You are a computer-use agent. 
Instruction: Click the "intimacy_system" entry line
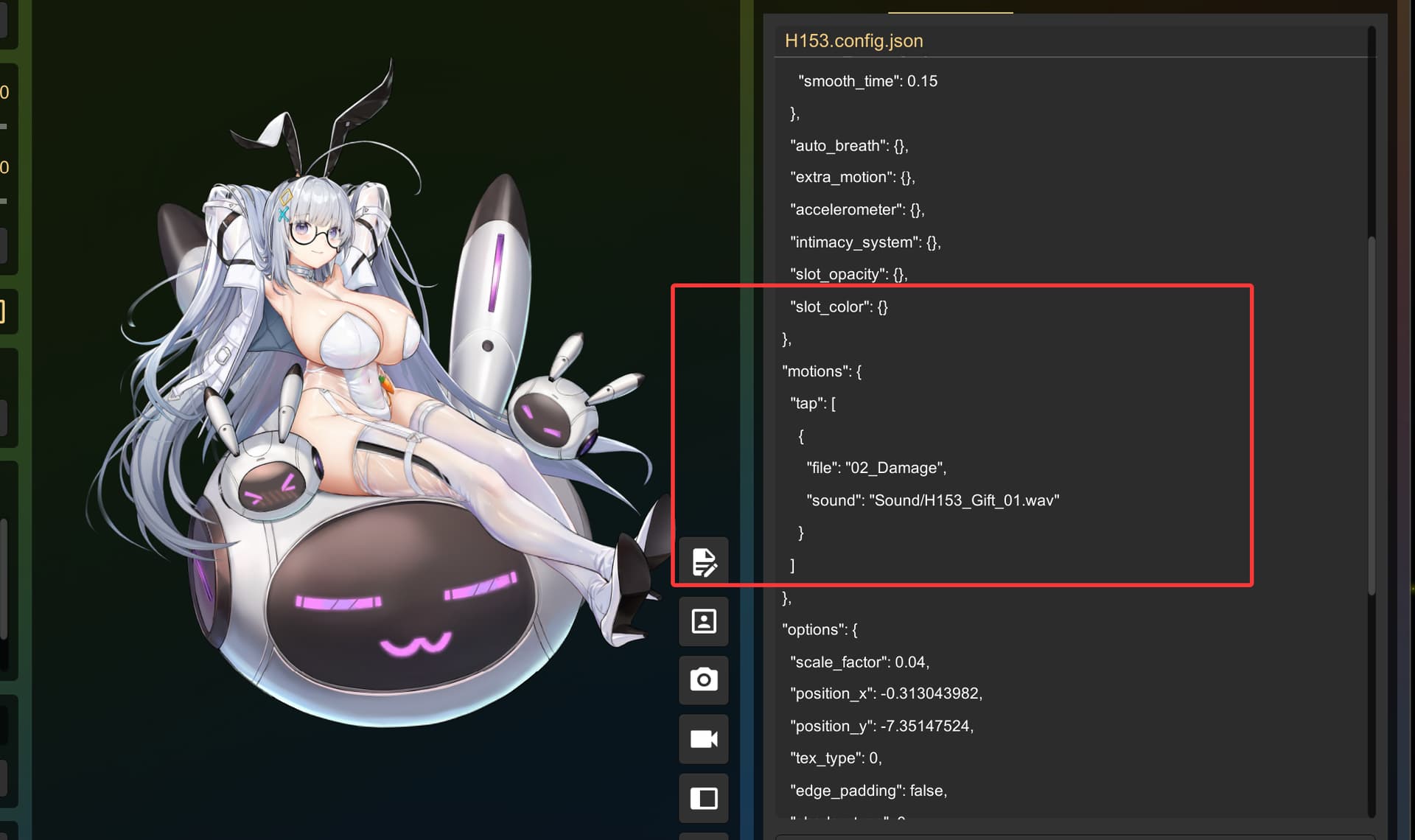[865, 242]
